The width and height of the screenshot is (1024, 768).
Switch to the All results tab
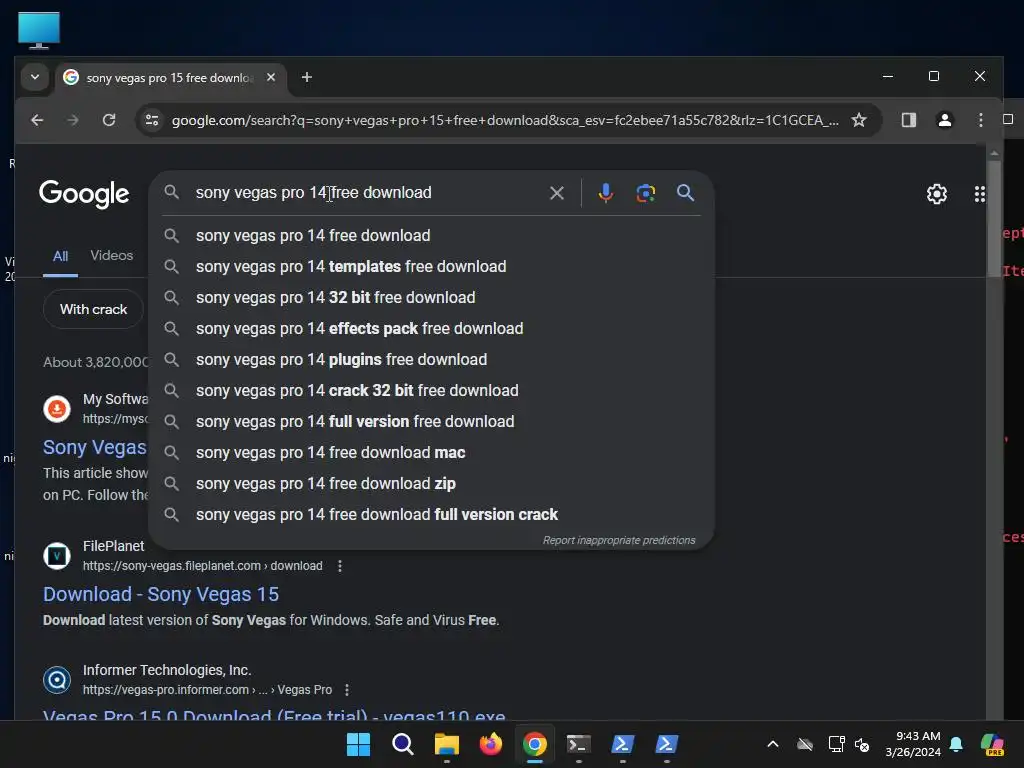coord(60,256)
